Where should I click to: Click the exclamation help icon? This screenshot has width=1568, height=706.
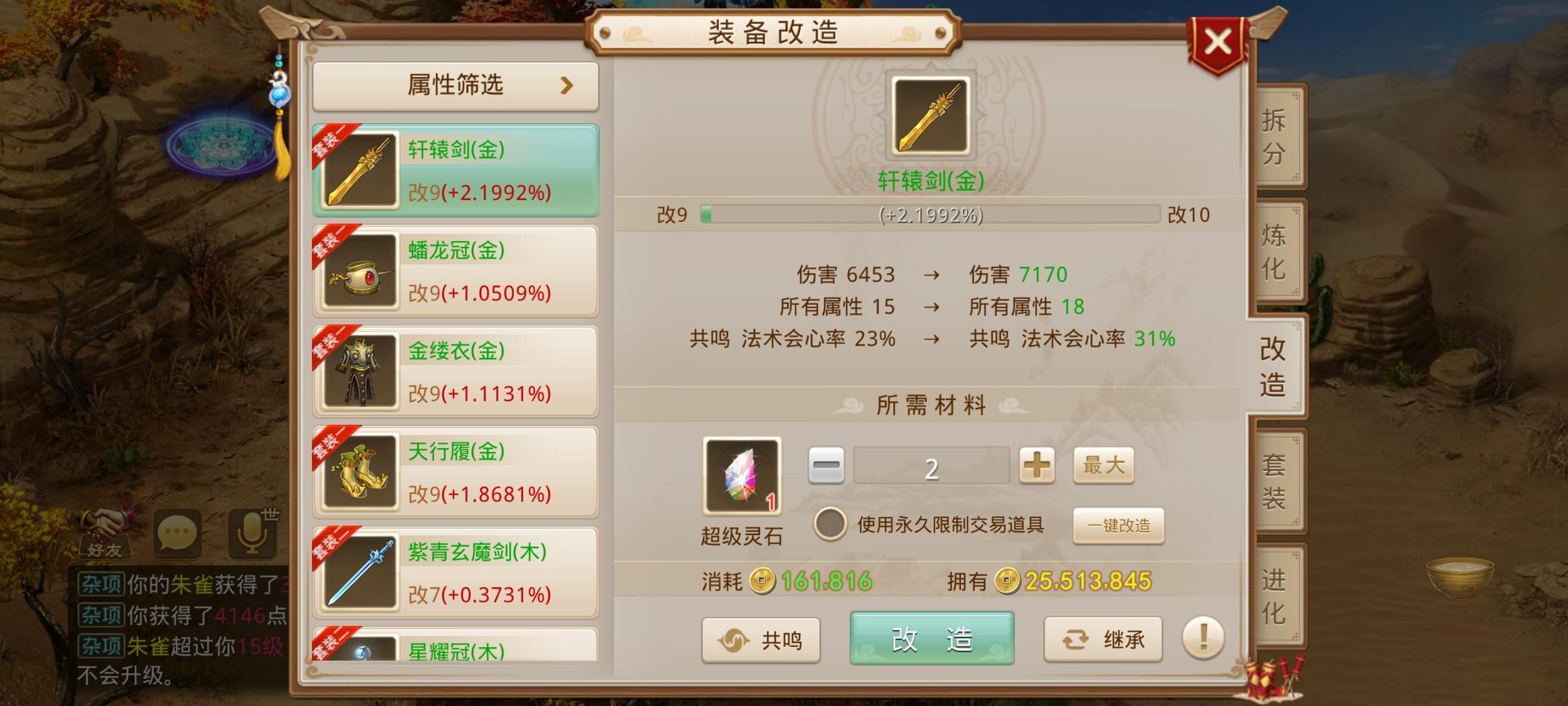[x=1203, y=638]
